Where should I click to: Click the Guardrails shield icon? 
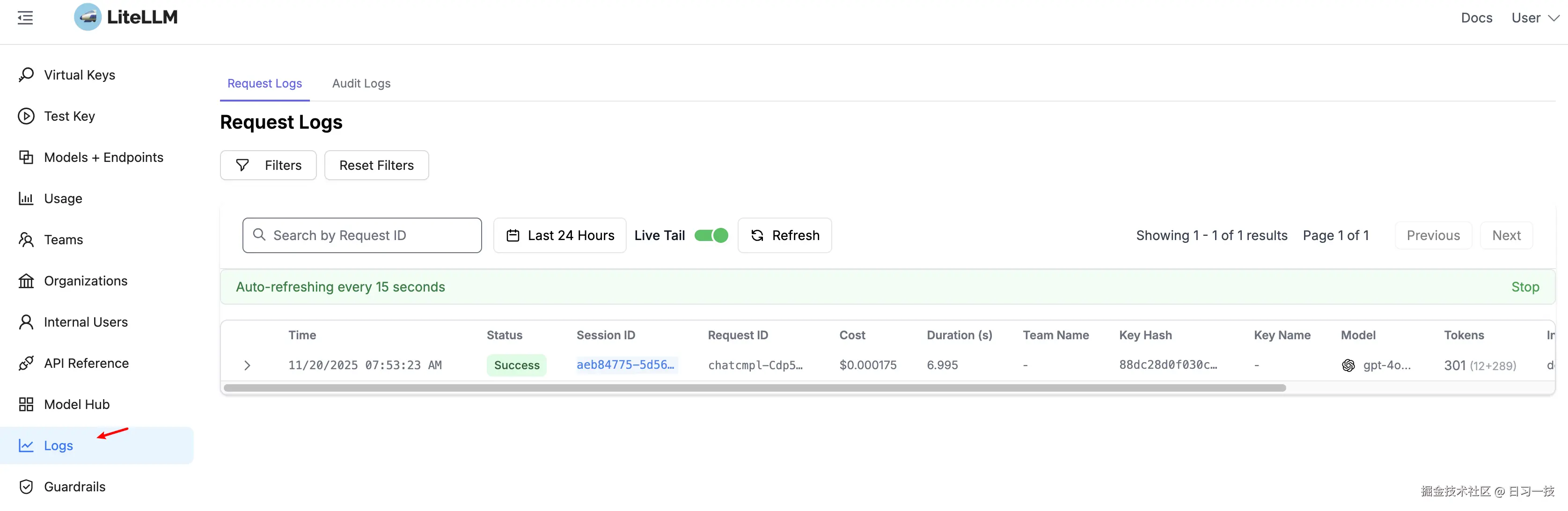click(26, 487)
